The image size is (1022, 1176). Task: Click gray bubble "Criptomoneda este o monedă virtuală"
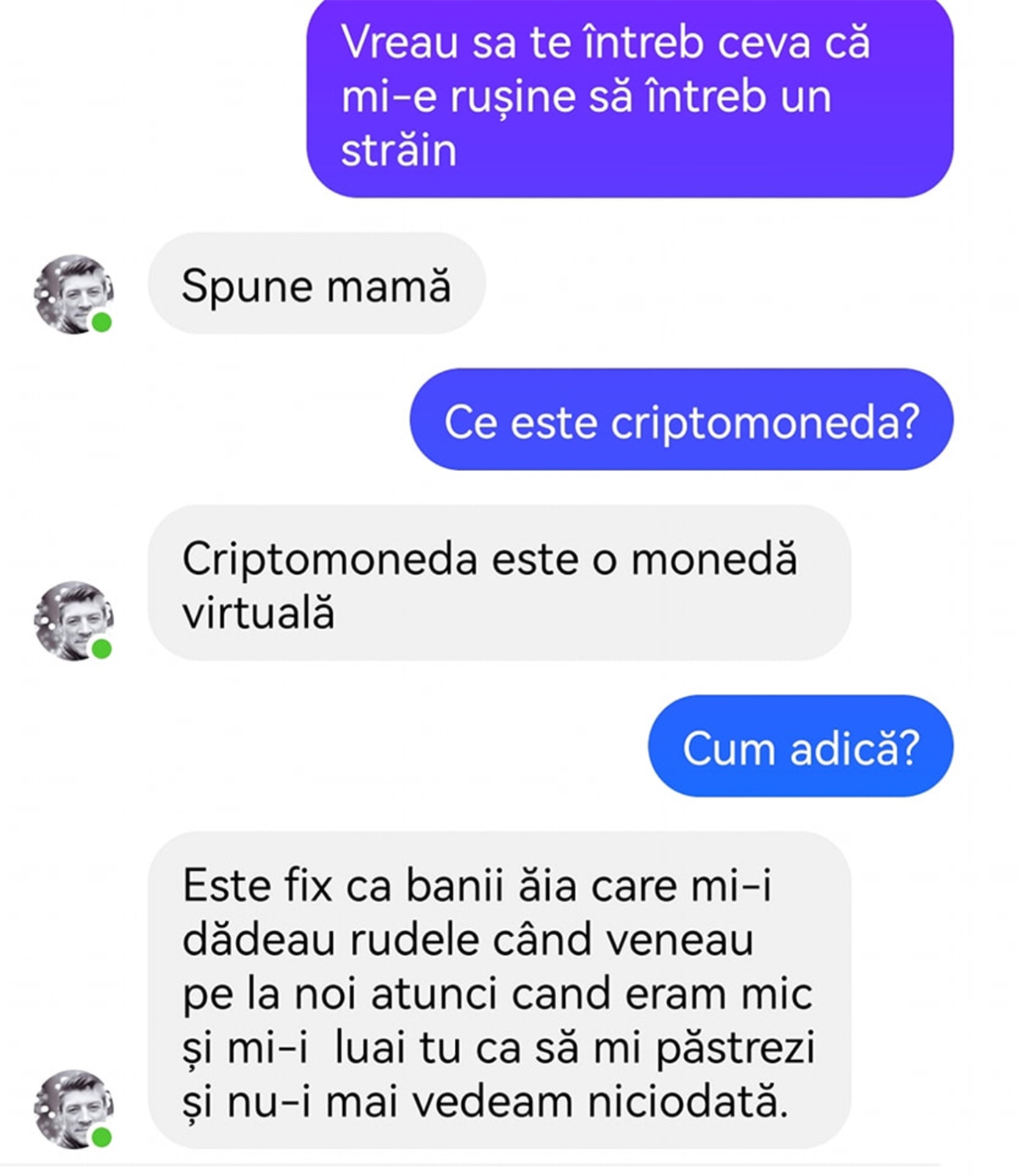[499, 583]
